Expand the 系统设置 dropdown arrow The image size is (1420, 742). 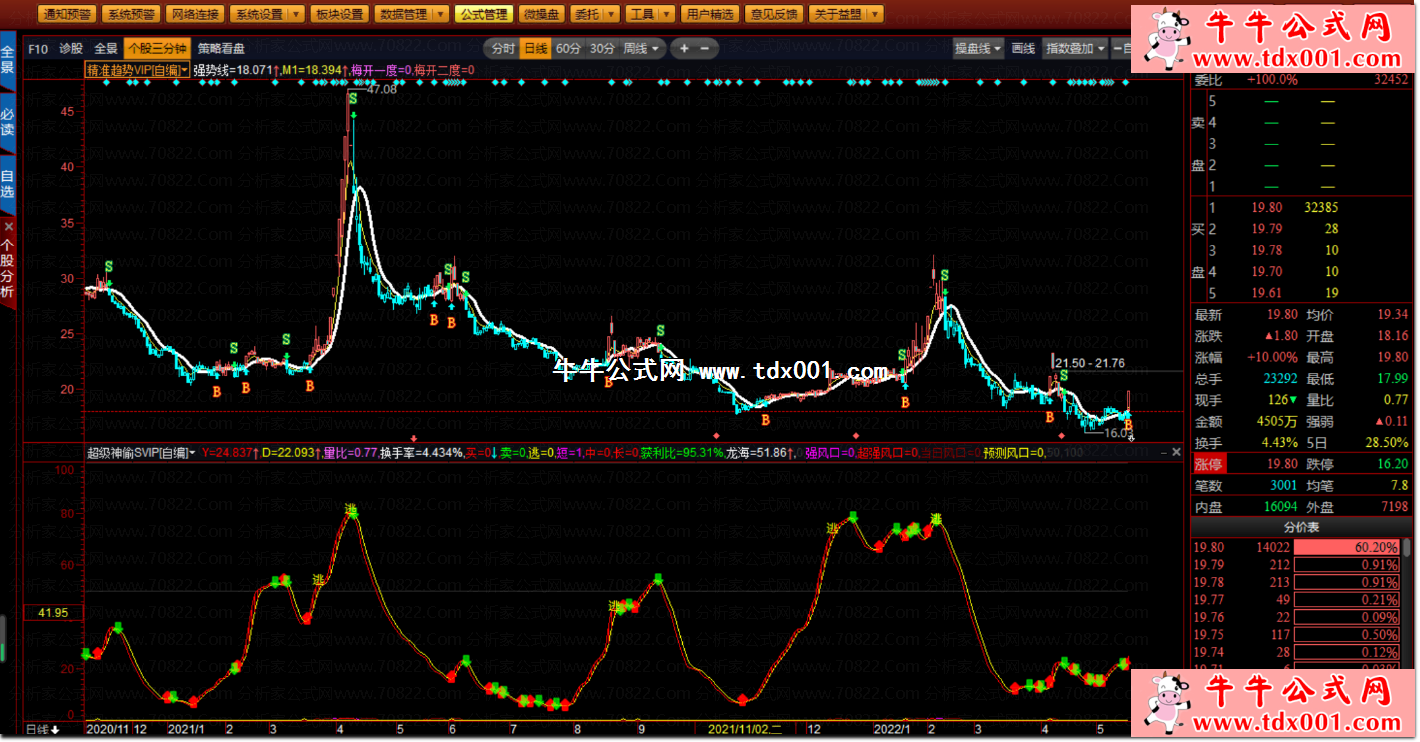(295, 14)
